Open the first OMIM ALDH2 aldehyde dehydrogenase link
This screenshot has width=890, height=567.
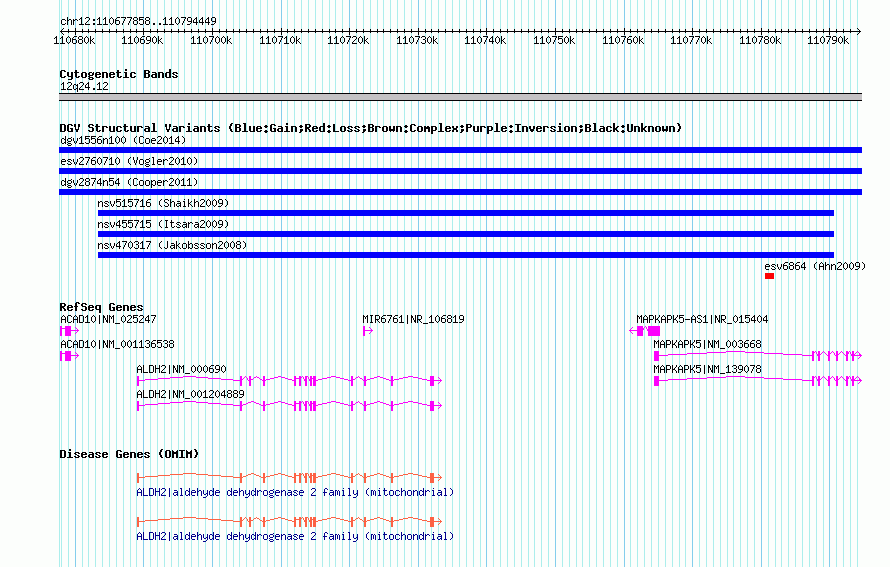pyautogui.click(x=295, y=493)
